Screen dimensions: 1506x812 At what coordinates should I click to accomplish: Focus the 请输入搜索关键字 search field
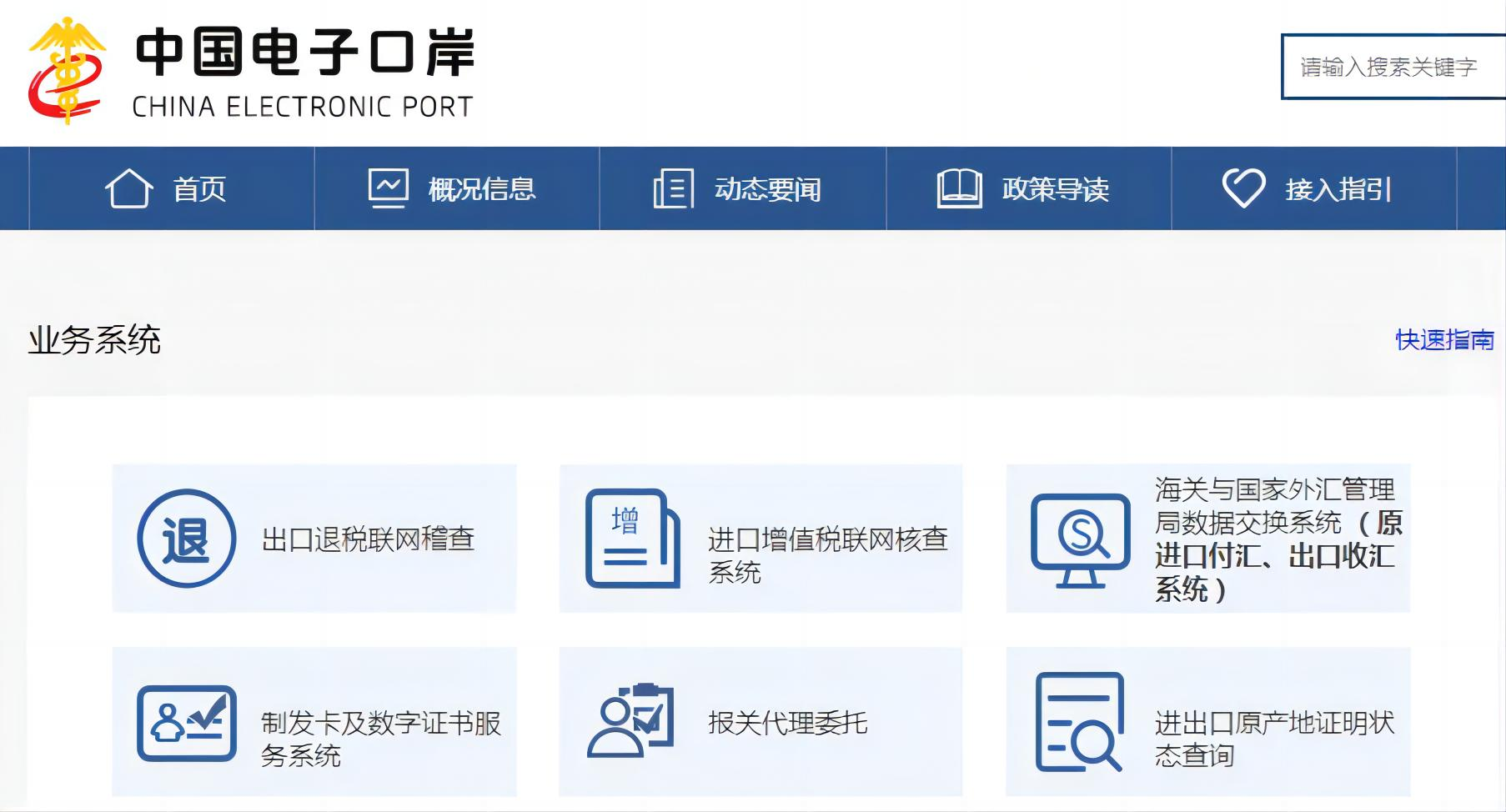coord(1393,67)
